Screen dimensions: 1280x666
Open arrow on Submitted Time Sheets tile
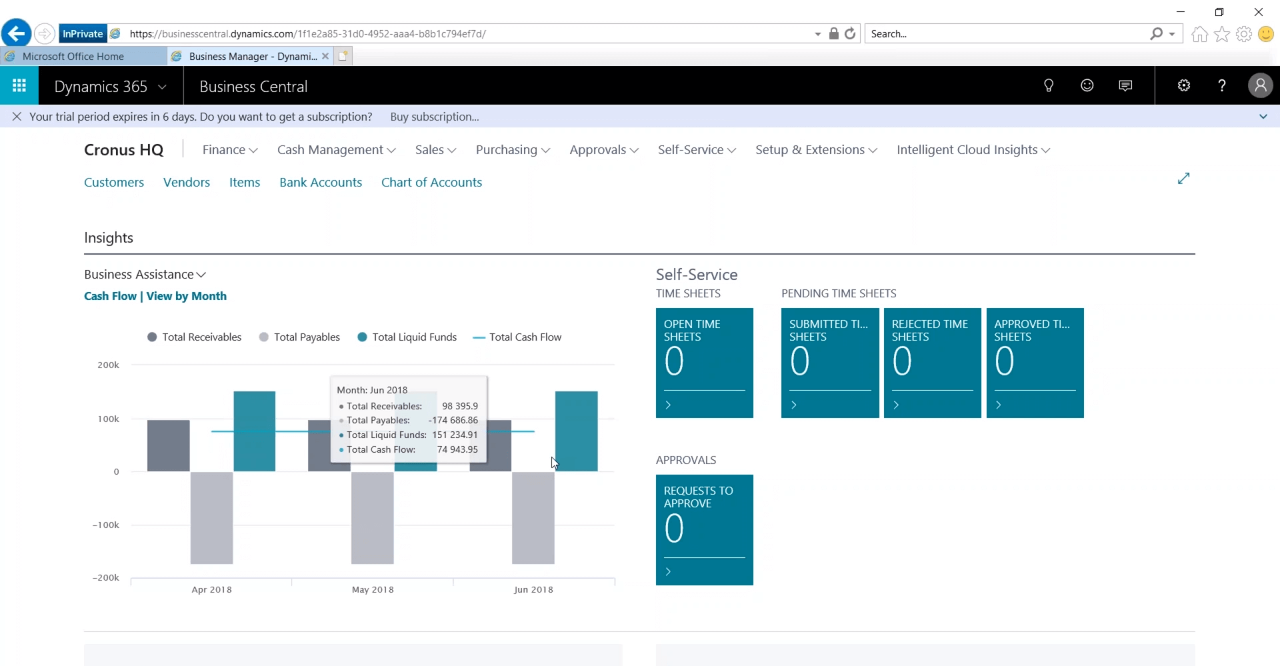794,405
